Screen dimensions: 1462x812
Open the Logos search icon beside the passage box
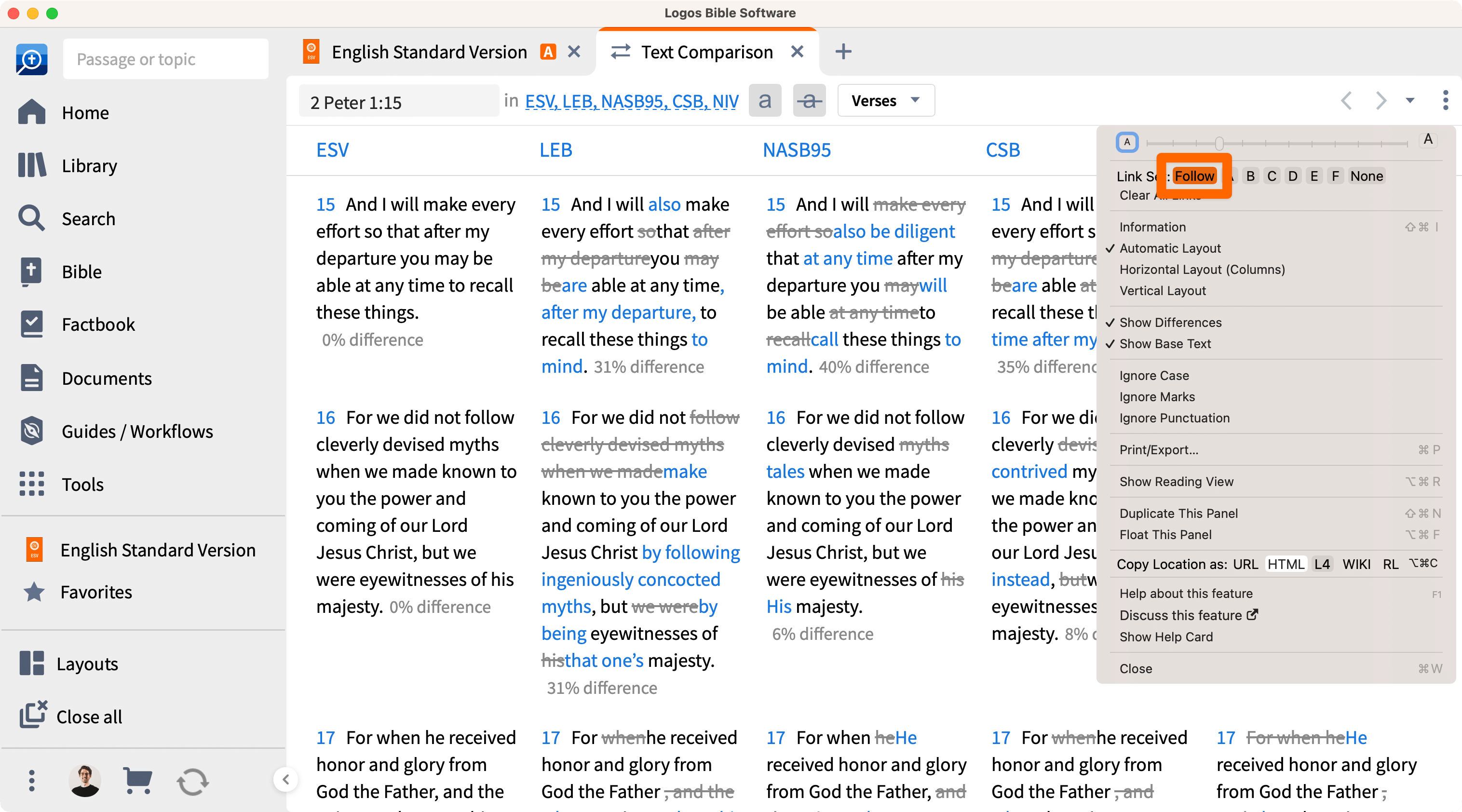click(32, 59)
